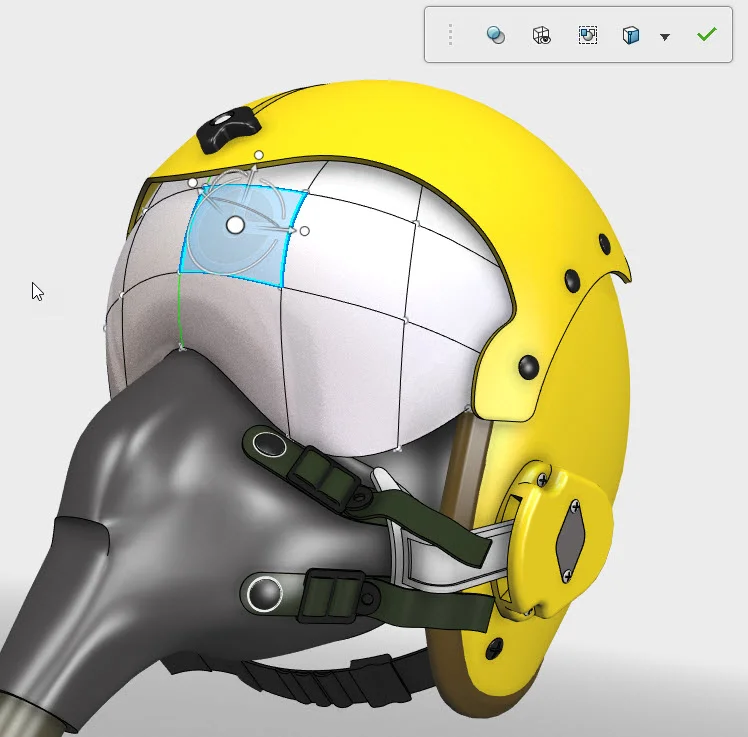Click the dotted drag handle of the toolbar
This screenshot has width=748, height=737.
450,36
